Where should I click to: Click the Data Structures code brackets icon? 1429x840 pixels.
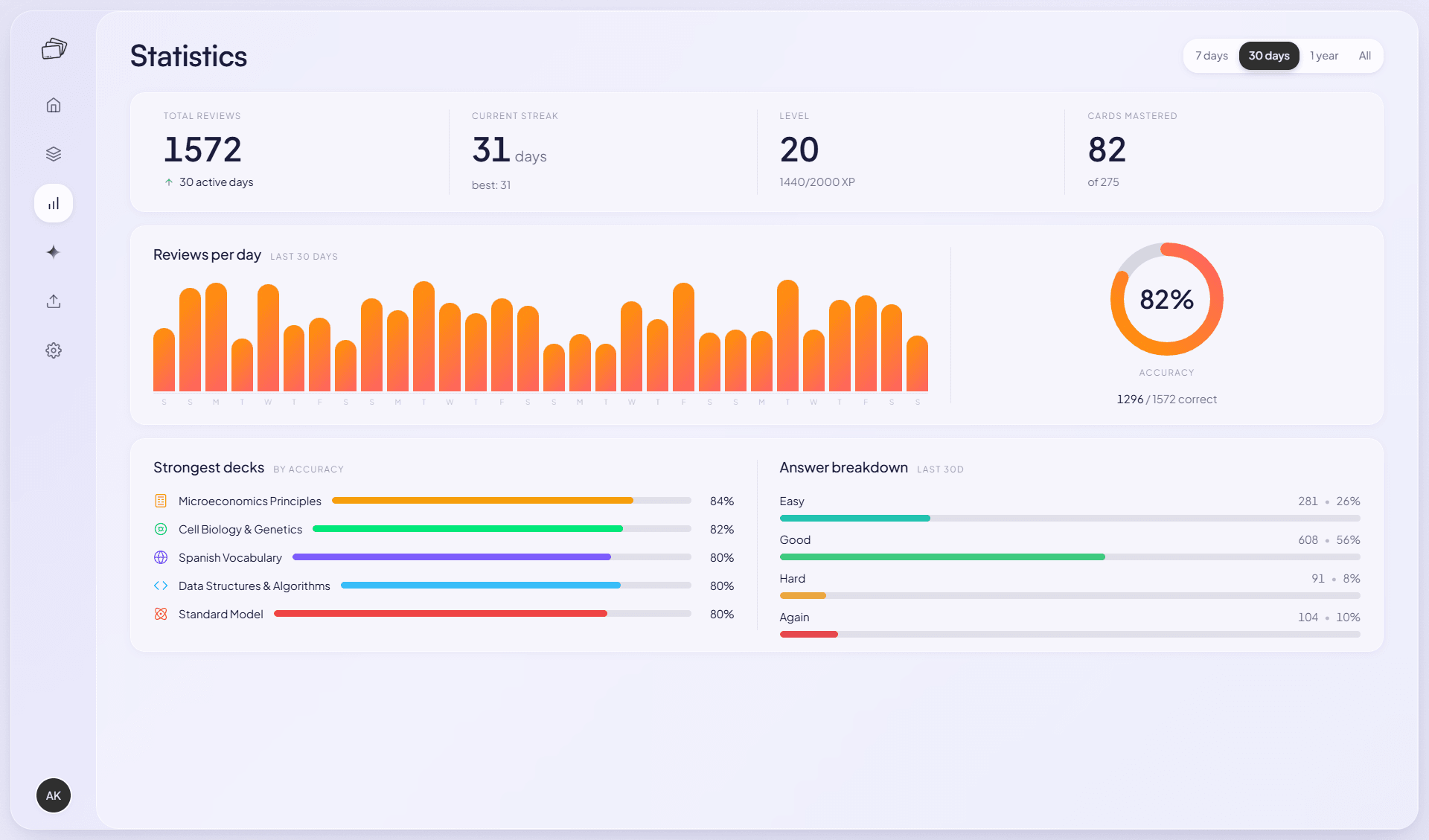point(161,586)
